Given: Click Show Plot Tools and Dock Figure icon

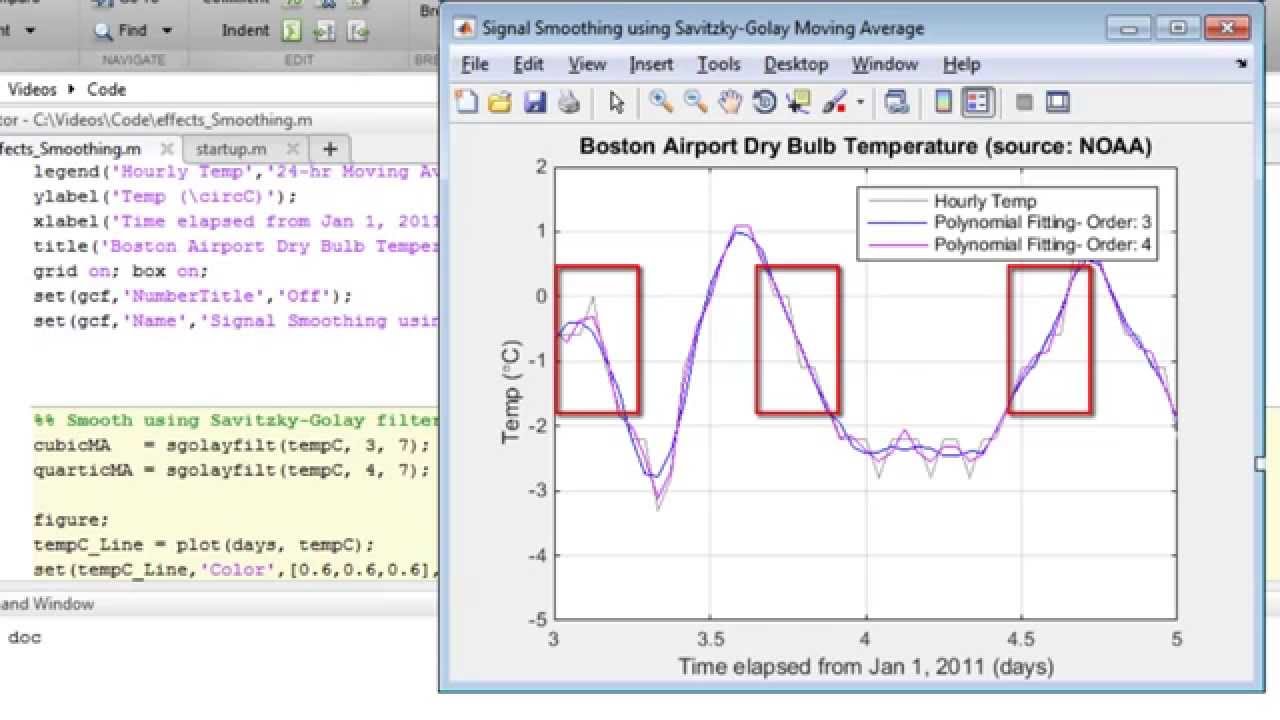Looking at the screenshot, I should 1058,101.
